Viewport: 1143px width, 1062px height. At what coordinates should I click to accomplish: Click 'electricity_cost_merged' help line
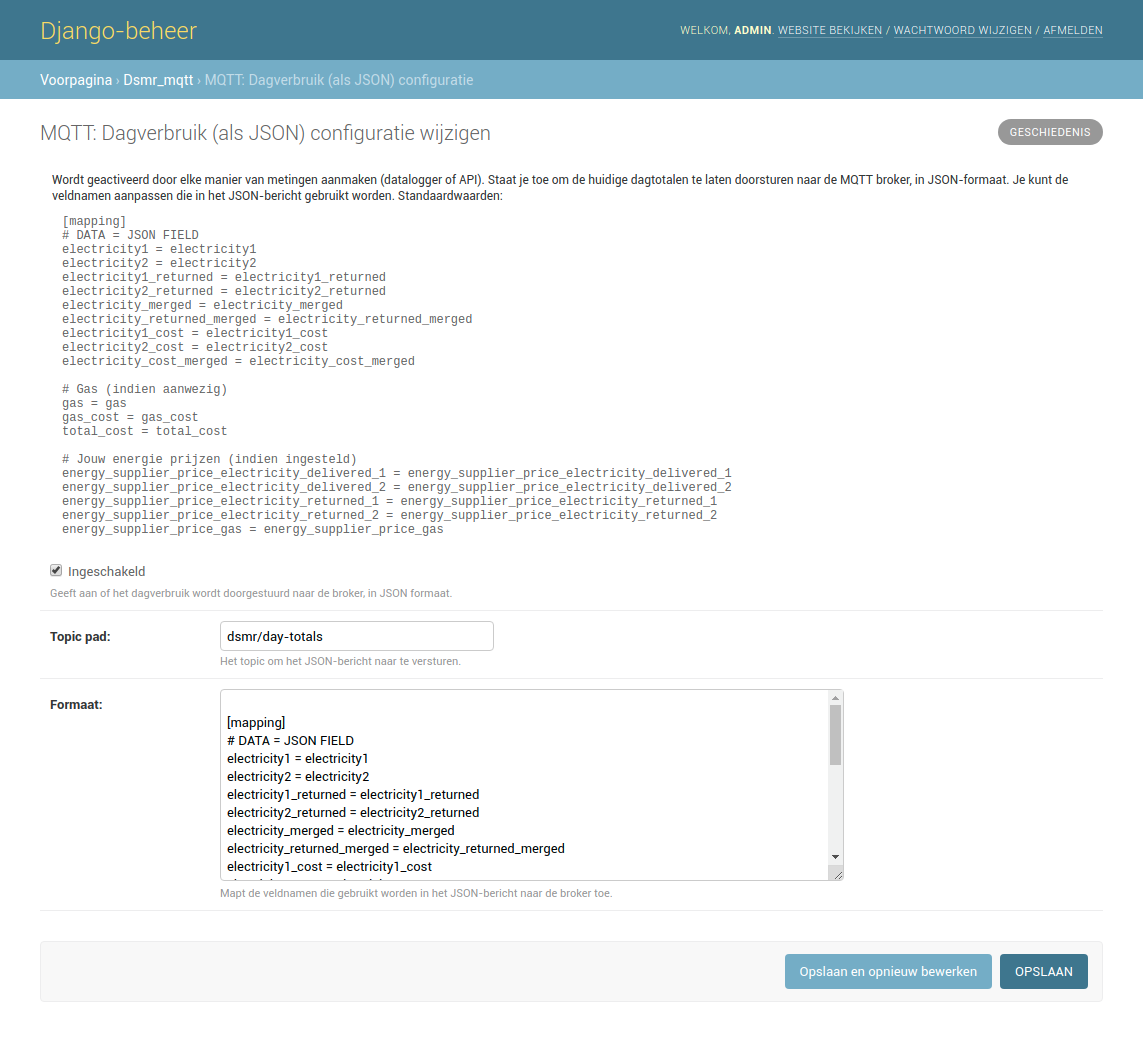(238, 362)
